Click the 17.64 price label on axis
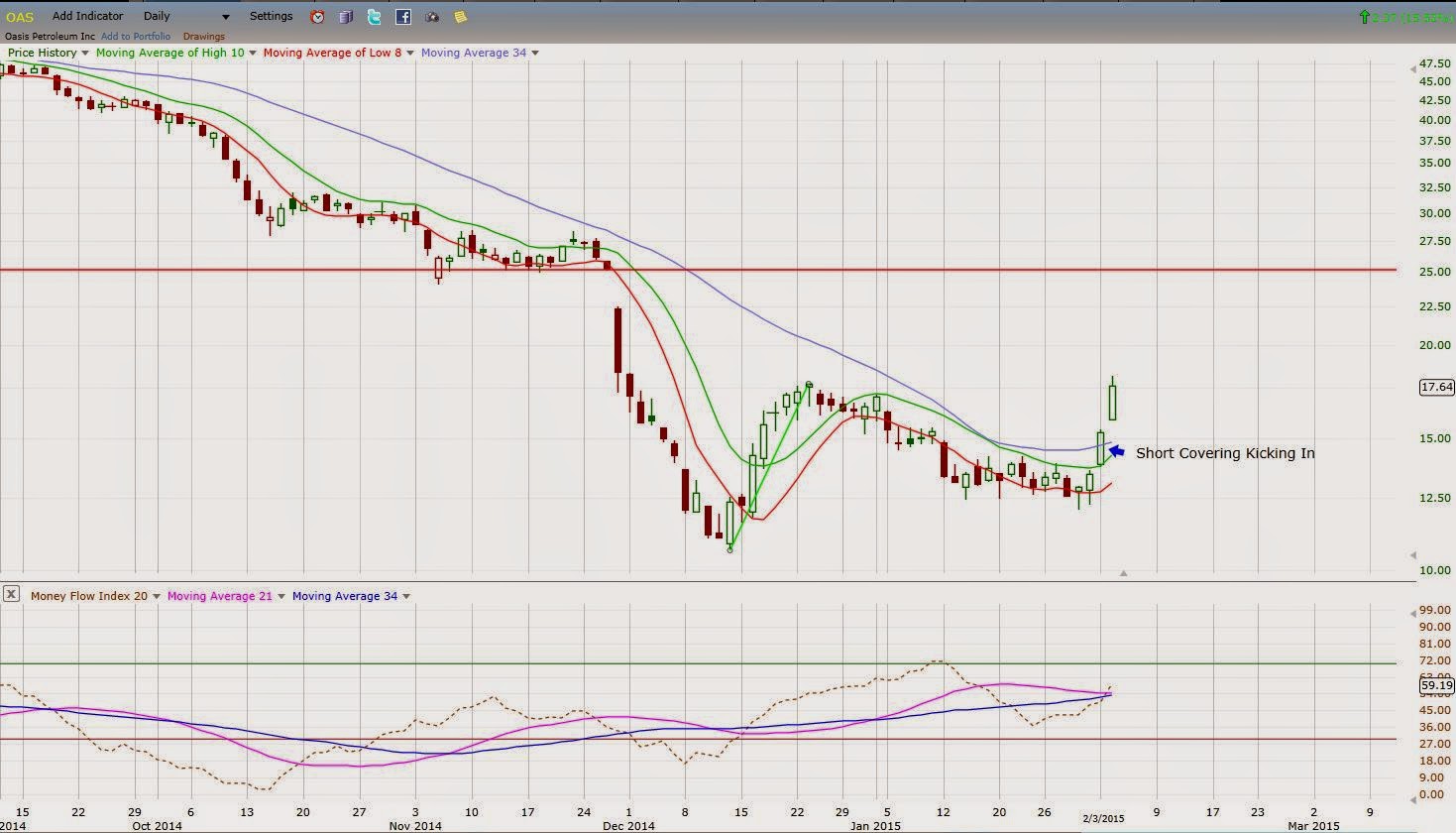1456x833 pixels. pyautogui.click(x=1436, y=387)
